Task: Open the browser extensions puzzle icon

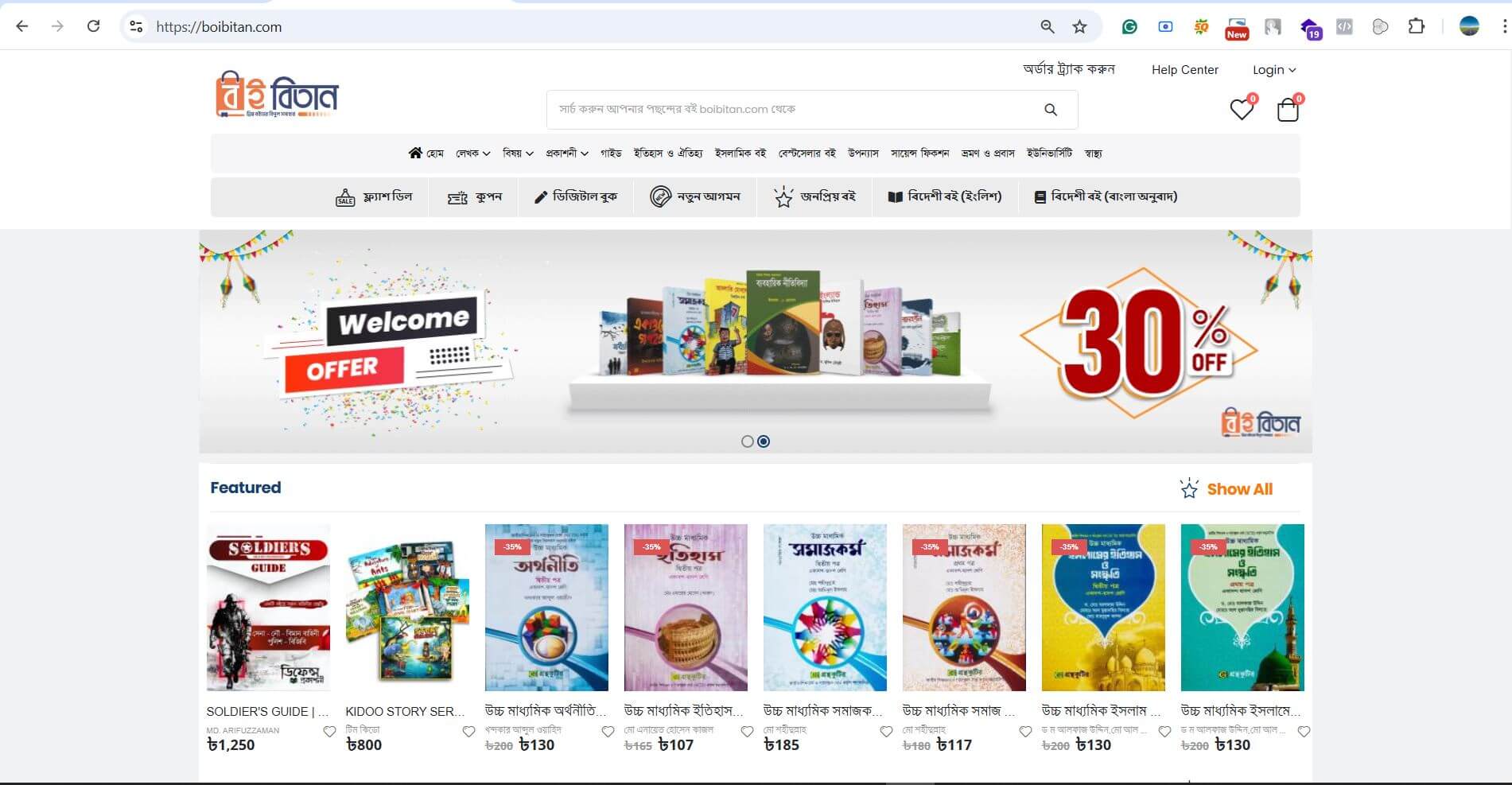Action: 1416,26
